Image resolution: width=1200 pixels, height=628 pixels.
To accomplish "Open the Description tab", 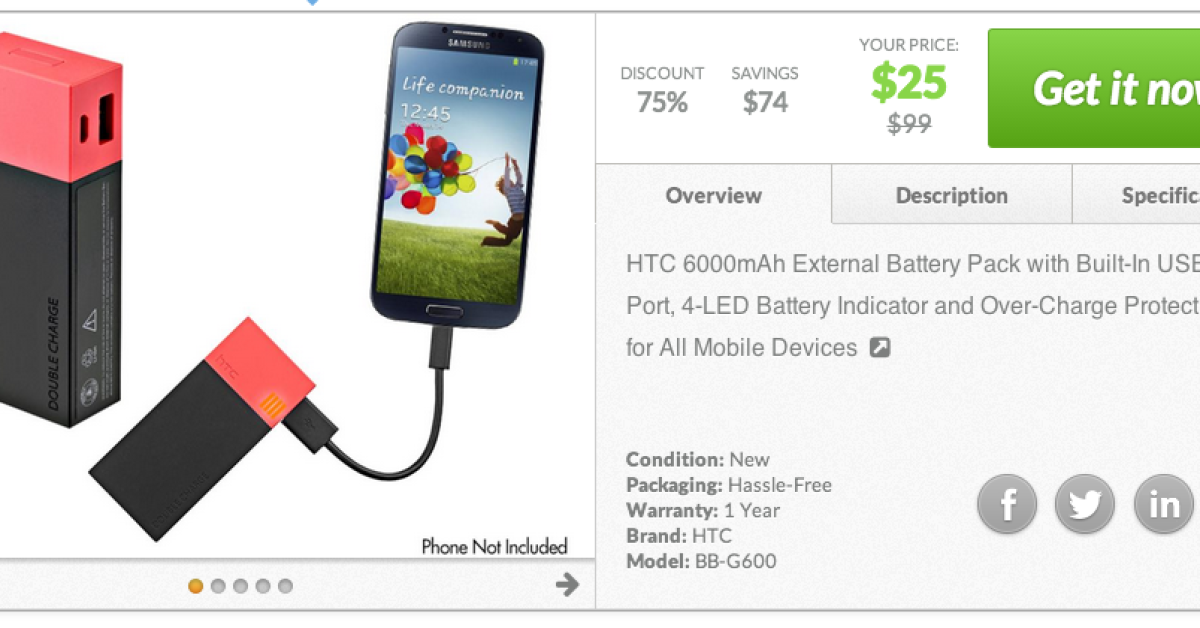I will [x=952, y=194].
